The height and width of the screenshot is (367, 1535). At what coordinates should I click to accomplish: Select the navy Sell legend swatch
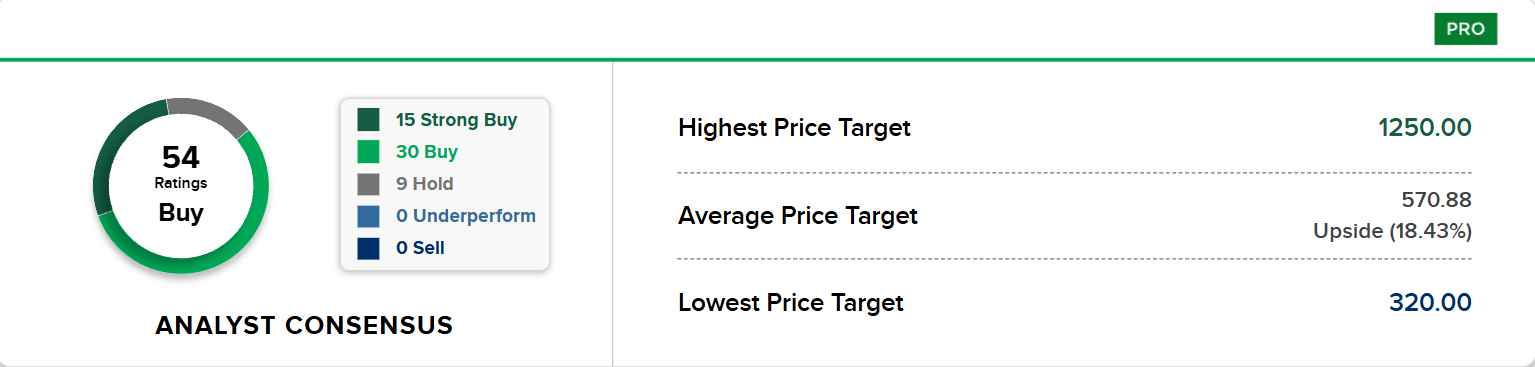click(368, 248)
